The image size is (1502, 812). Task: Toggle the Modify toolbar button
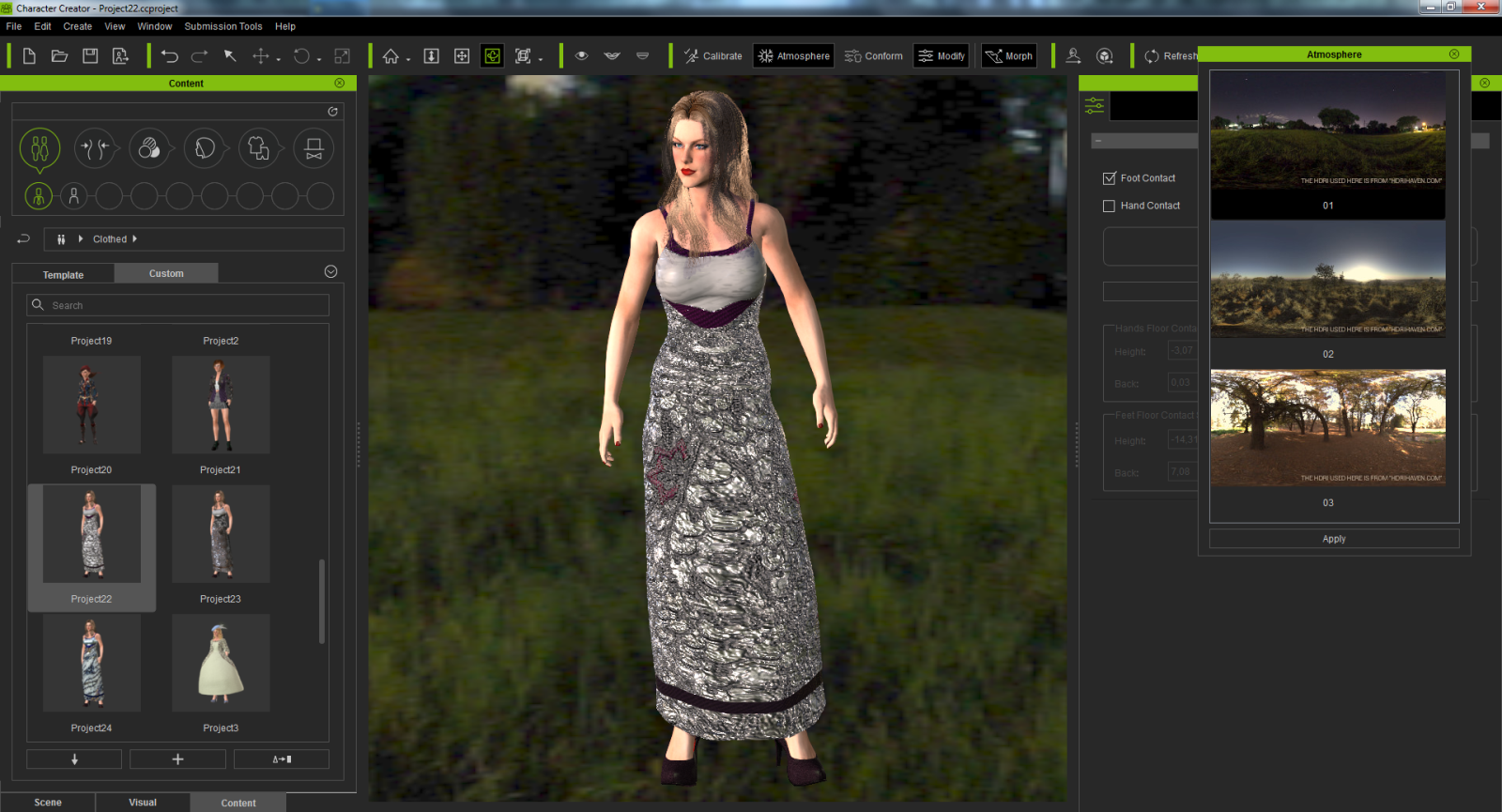941,56
